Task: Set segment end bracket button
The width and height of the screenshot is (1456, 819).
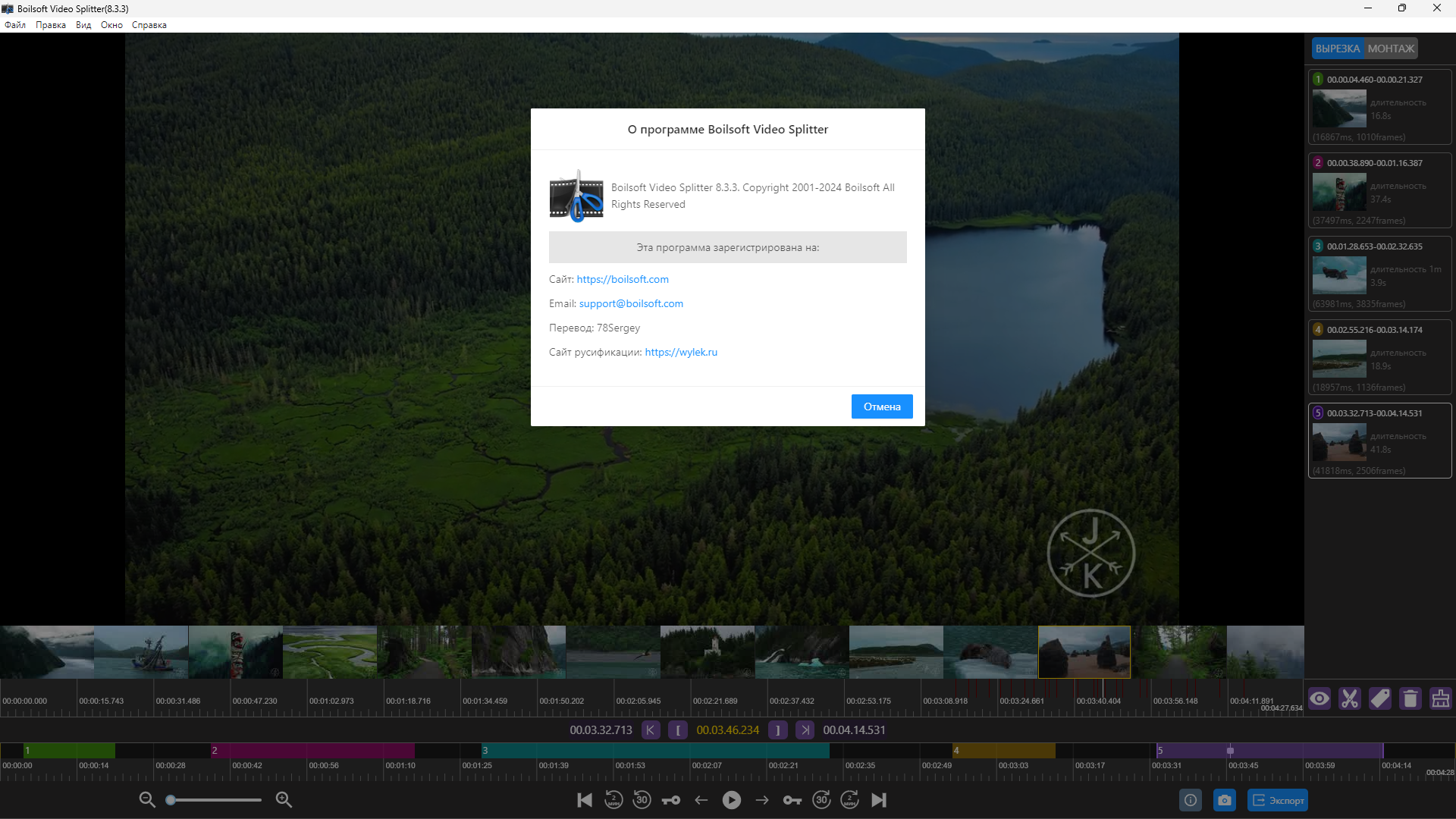Action: tap(777, 730)
